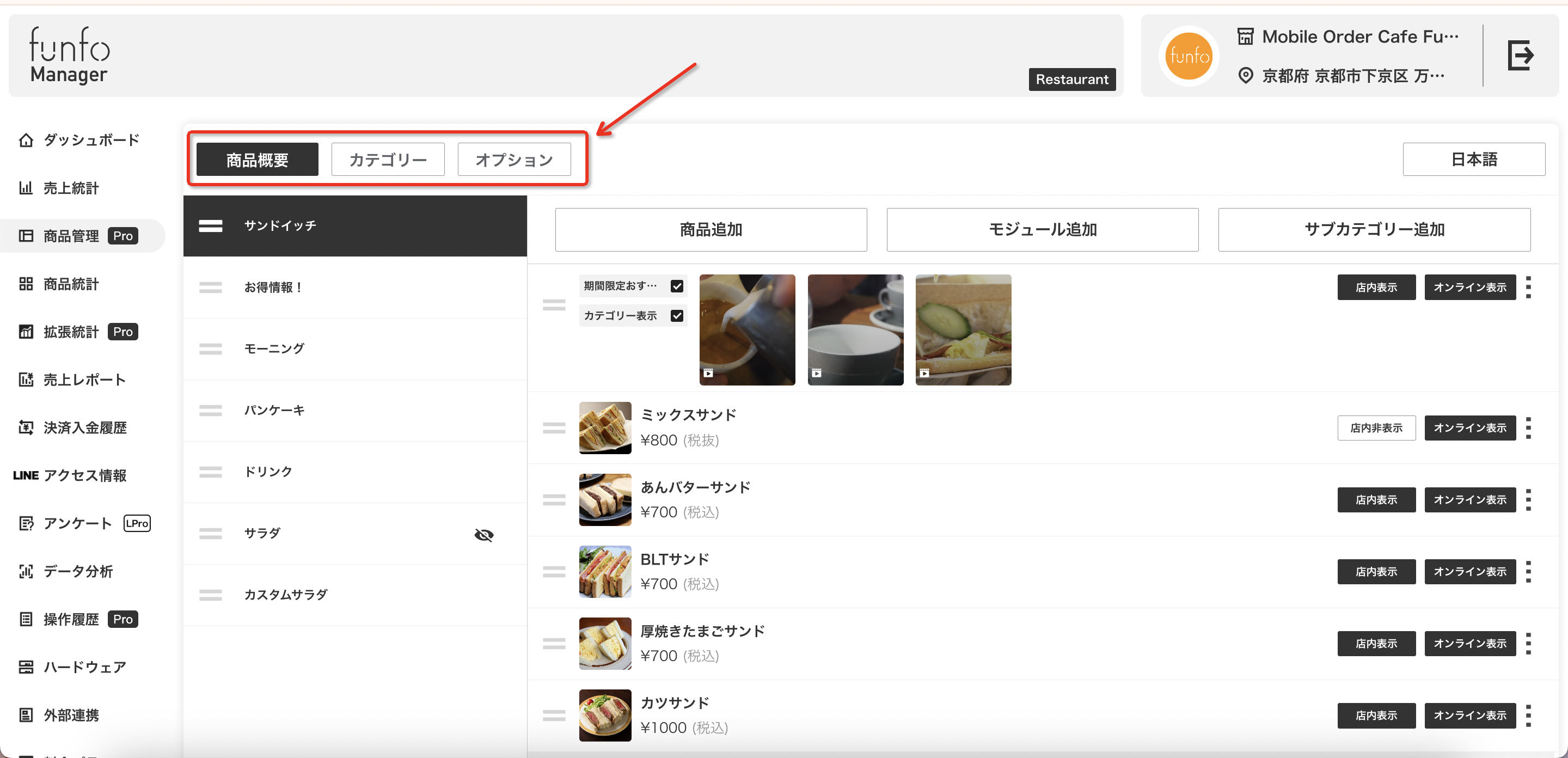Toggle 店内表示 for the image module row

(x=1376, y=288)
